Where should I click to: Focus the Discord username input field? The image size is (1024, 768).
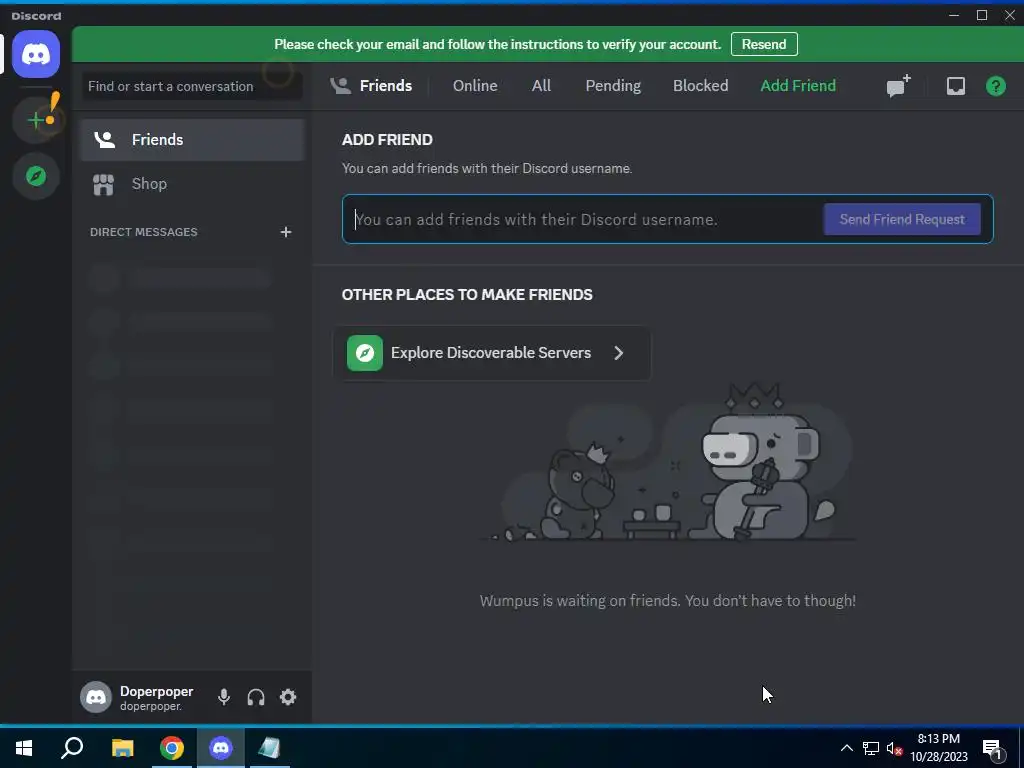[x=584, y=219]
